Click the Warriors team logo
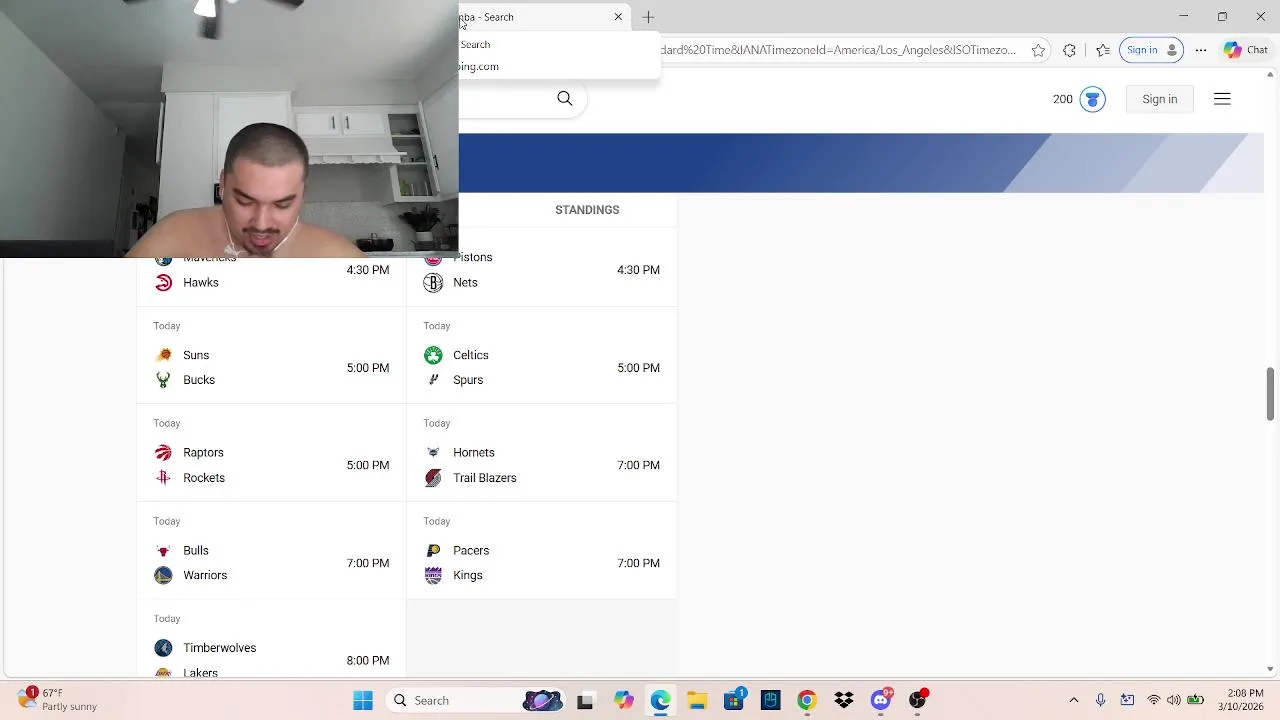Screen dimensions: 1280x720 click(x=163, y=575)
